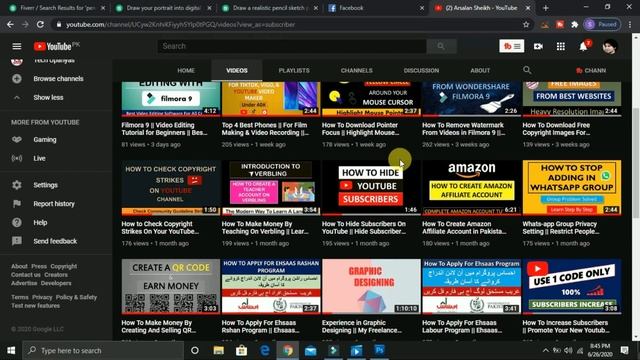The width and height of the screenshot is (640, 360).
Task: Switch to the Fiverr Search Results tab
Action: [57, 8]
